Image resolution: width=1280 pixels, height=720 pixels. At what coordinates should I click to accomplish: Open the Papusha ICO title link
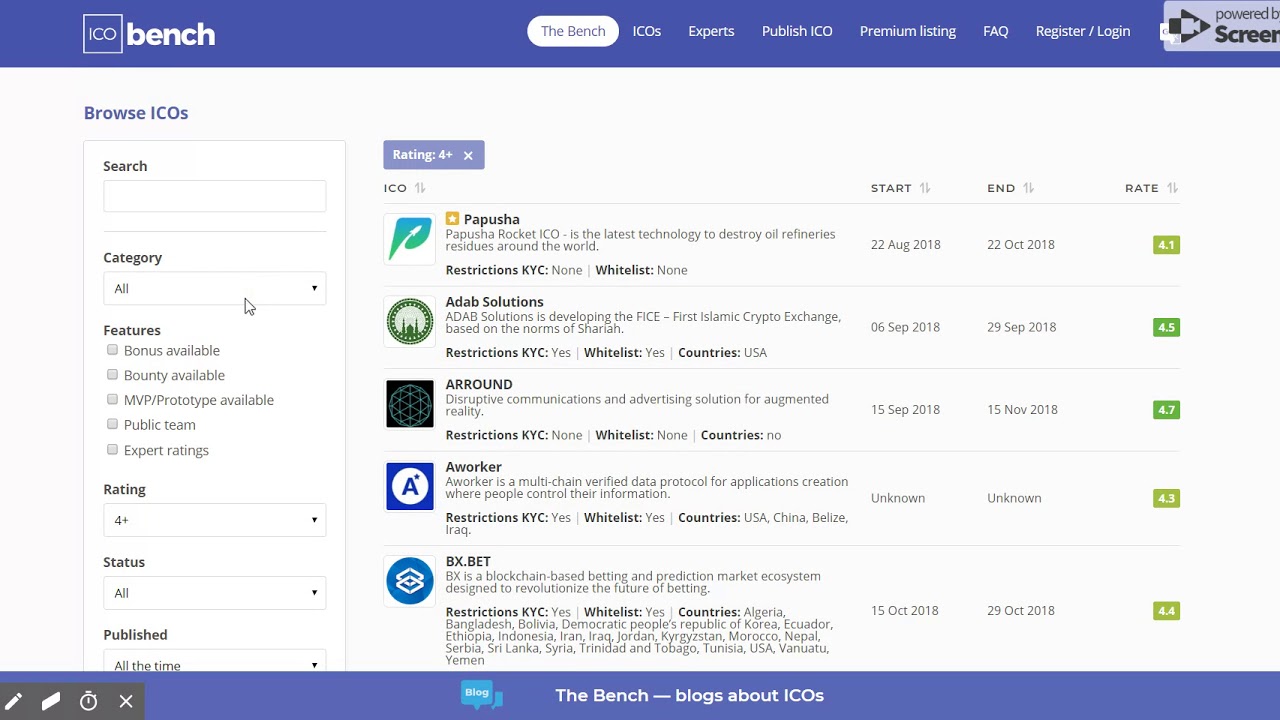point(491,219)
